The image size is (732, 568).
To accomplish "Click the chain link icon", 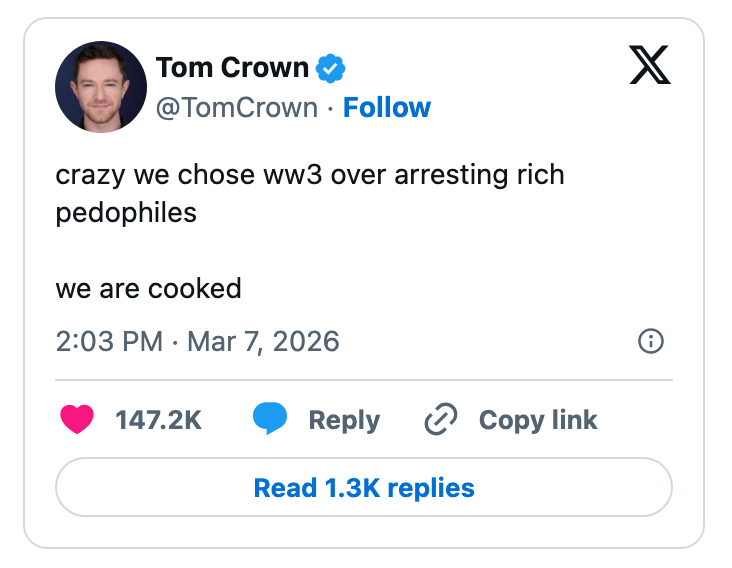I will 441,420.
